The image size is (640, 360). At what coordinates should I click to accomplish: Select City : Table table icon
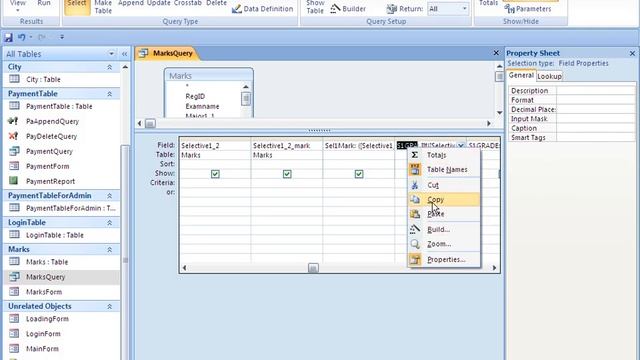click(14, 79)
